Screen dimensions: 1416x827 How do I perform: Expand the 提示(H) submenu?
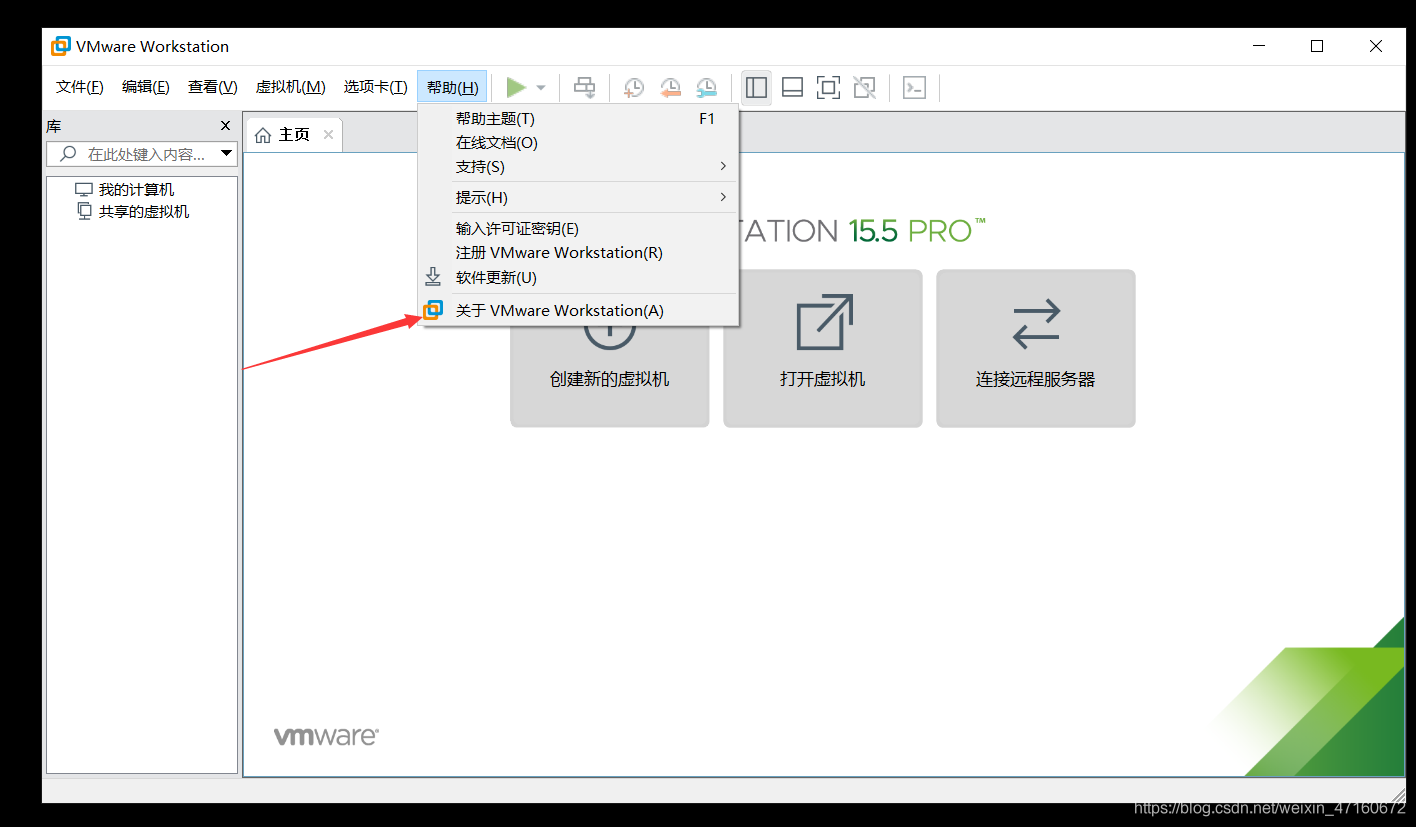coord(579,198)
